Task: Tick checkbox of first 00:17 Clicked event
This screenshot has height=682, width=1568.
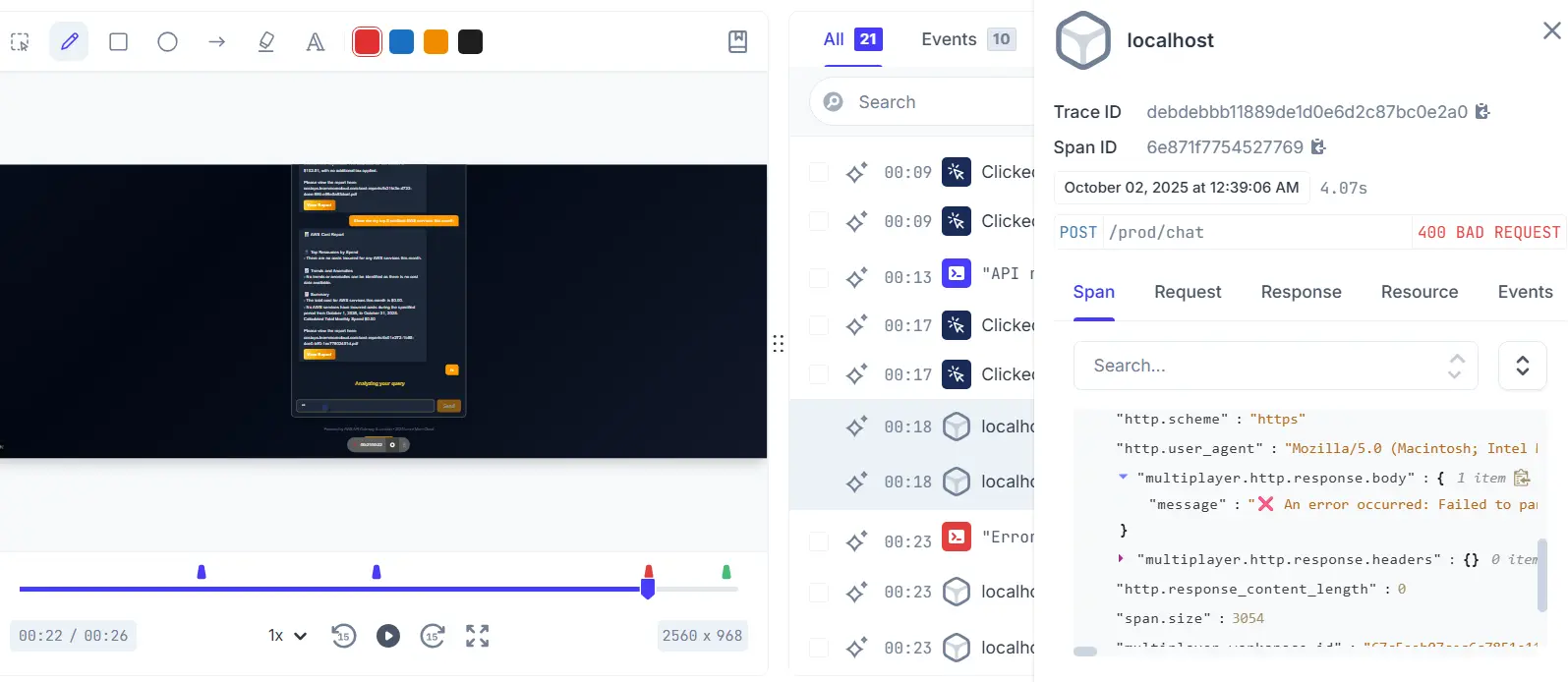Action: coord(819,325)
